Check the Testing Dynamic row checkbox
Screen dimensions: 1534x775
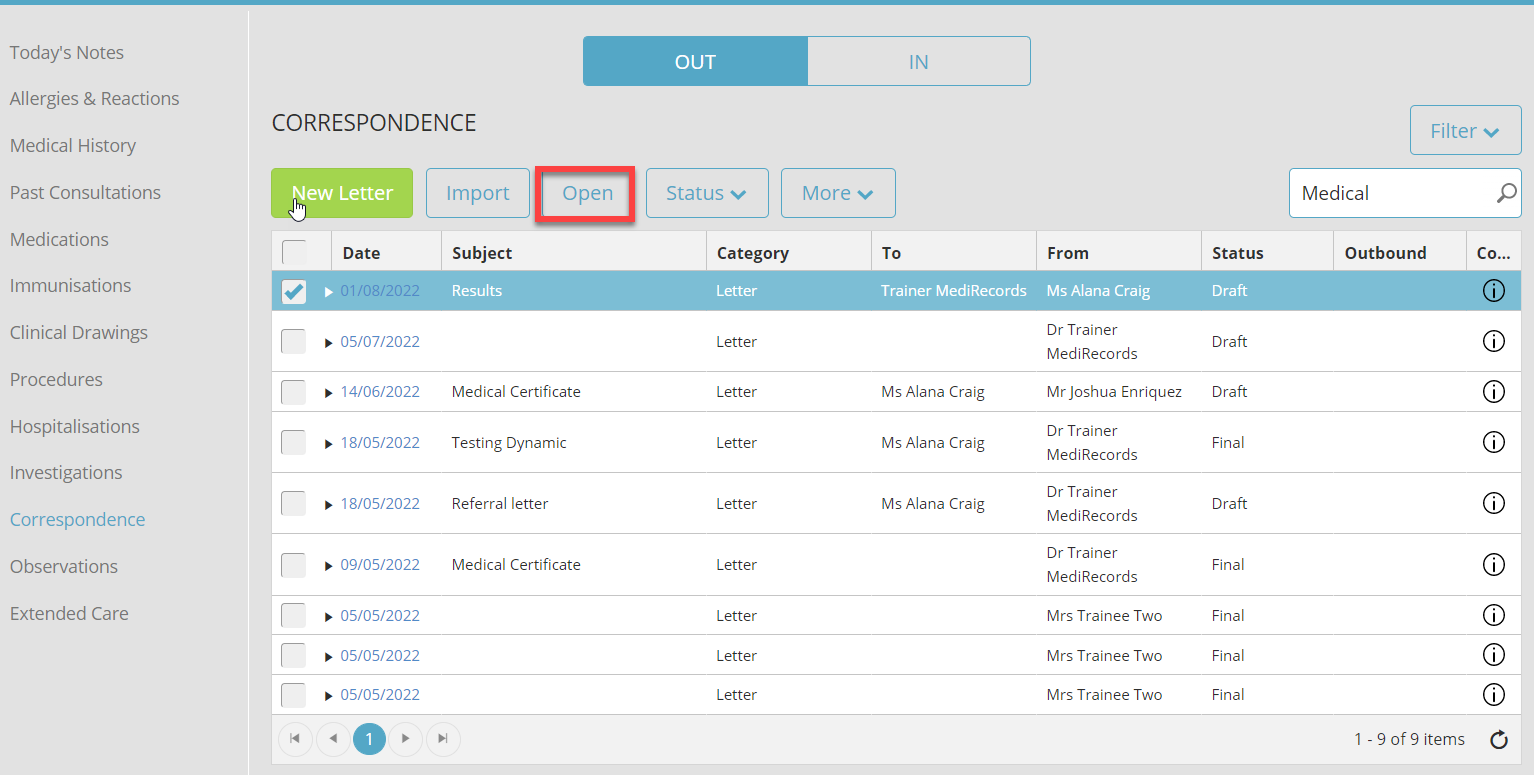pos(294,442)
